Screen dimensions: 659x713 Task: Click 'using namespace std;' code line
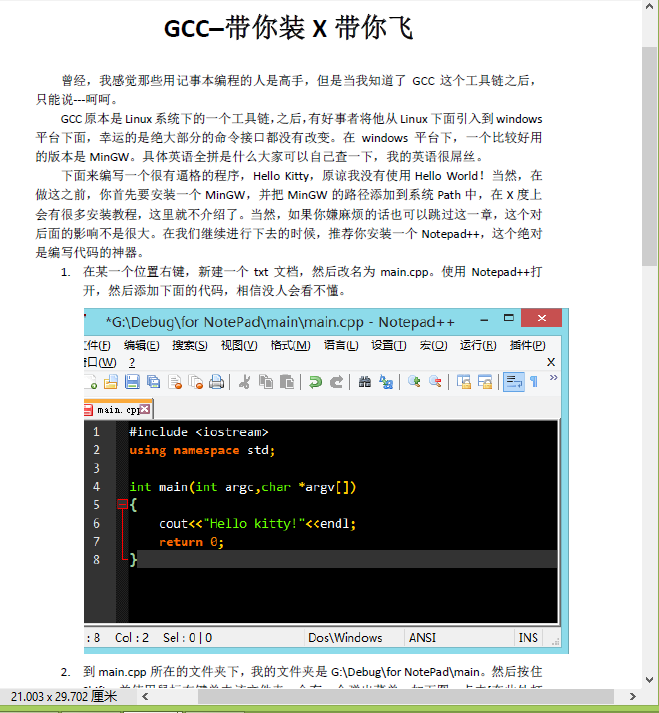[202, 450]
